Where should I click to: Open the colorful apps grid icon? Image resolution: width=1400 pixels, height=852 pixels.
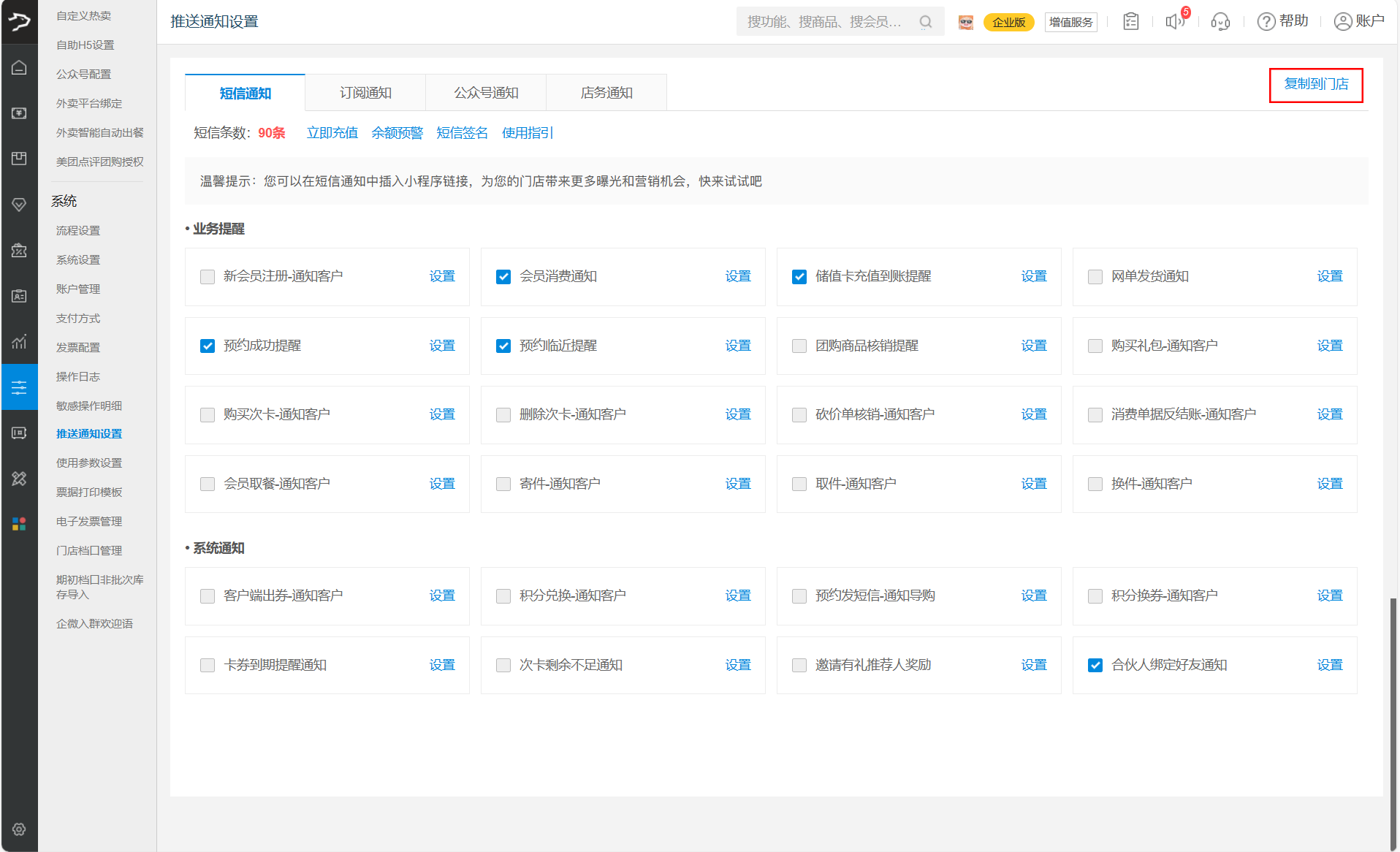19,524
